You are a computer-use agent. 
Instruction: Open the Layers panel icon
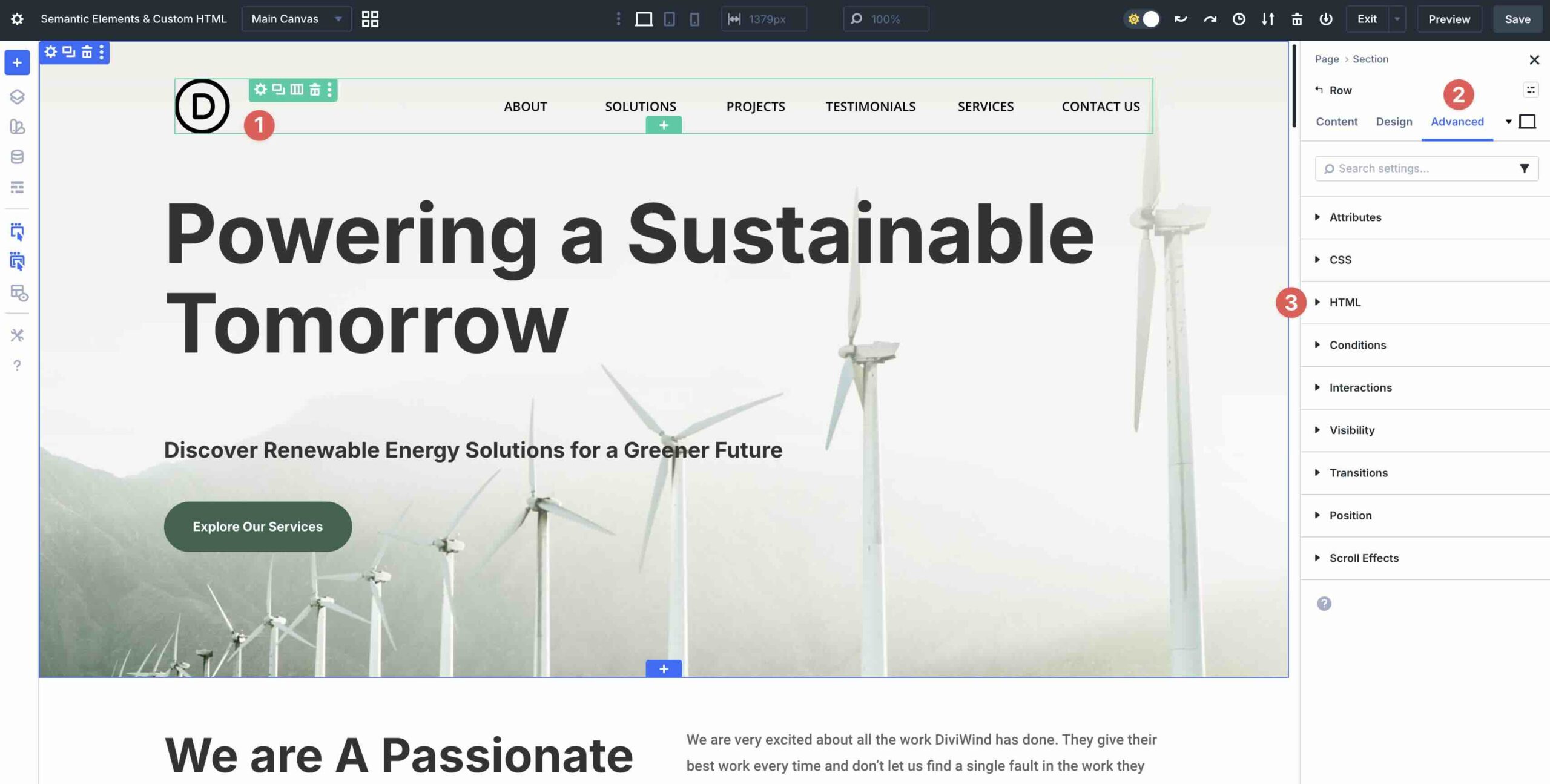pos(17,97)
